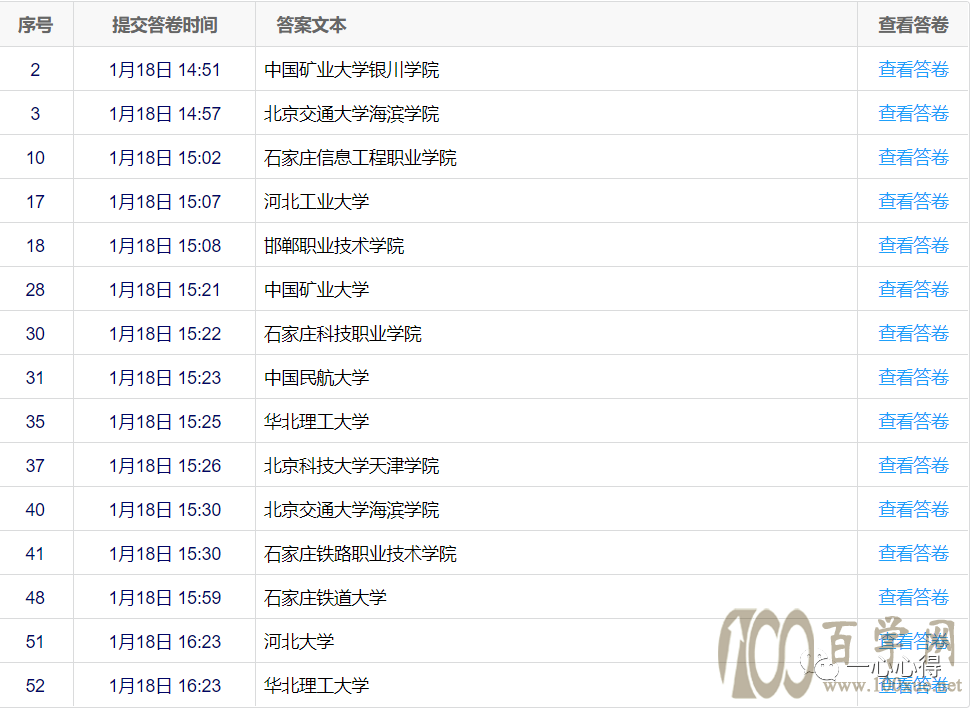Select submission time 1月18日 15:23

coord(165,378)
